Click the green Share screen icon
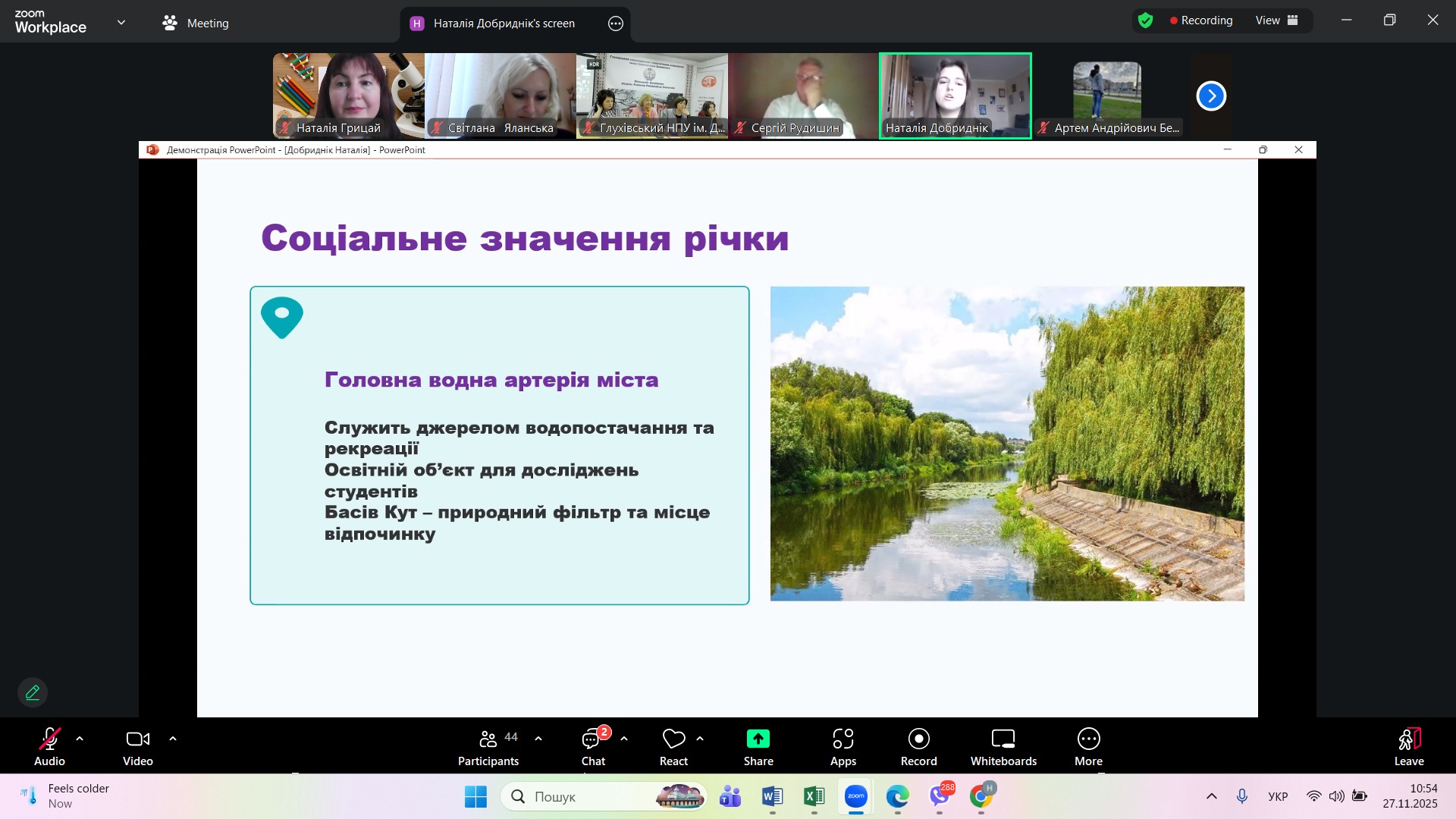Viewport: 1456px width, 819px height. coord(758,739)
